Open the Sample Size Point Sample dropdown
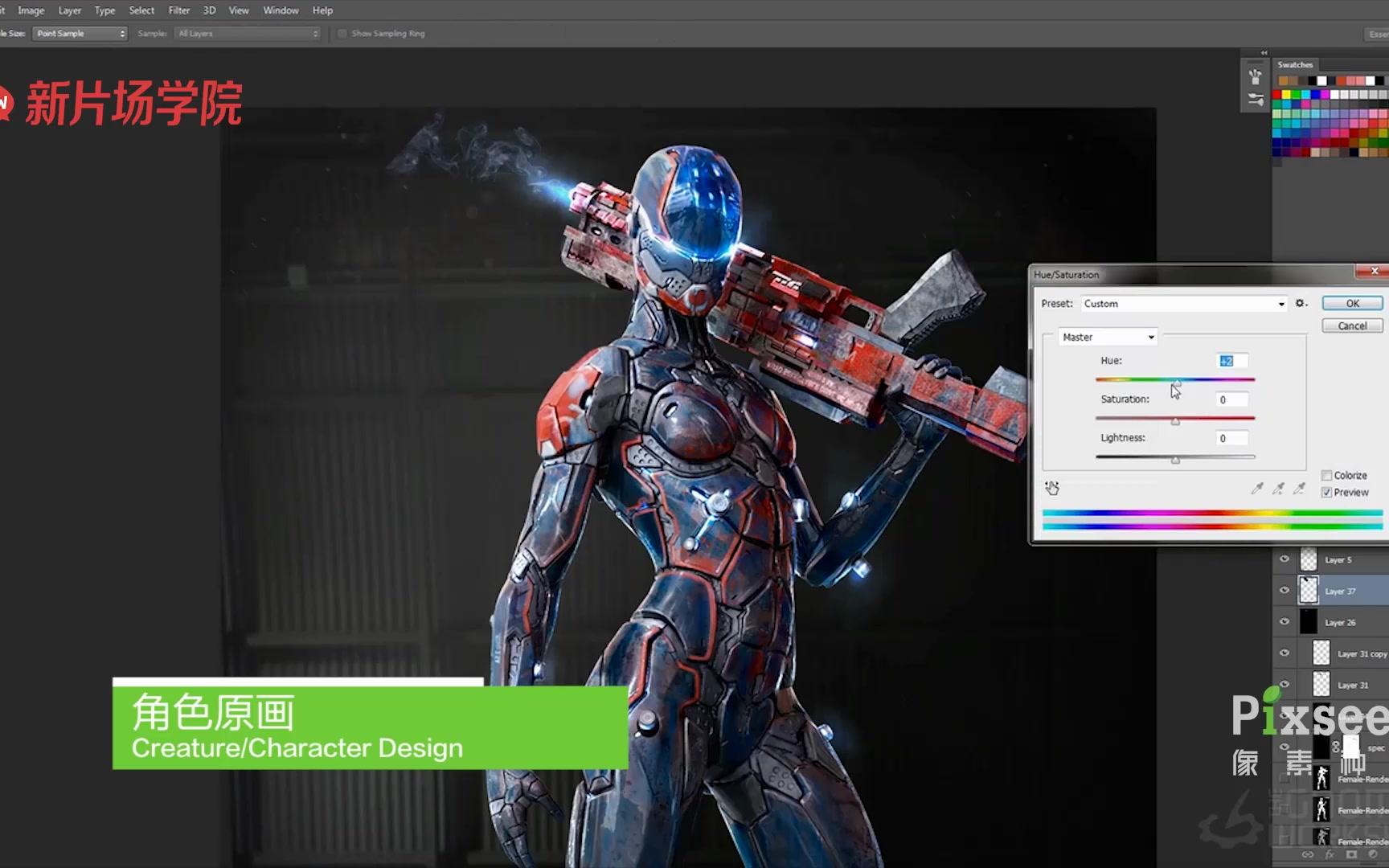Image resolution: width=1389 pixels, height=868 pixels. point(80,34)
